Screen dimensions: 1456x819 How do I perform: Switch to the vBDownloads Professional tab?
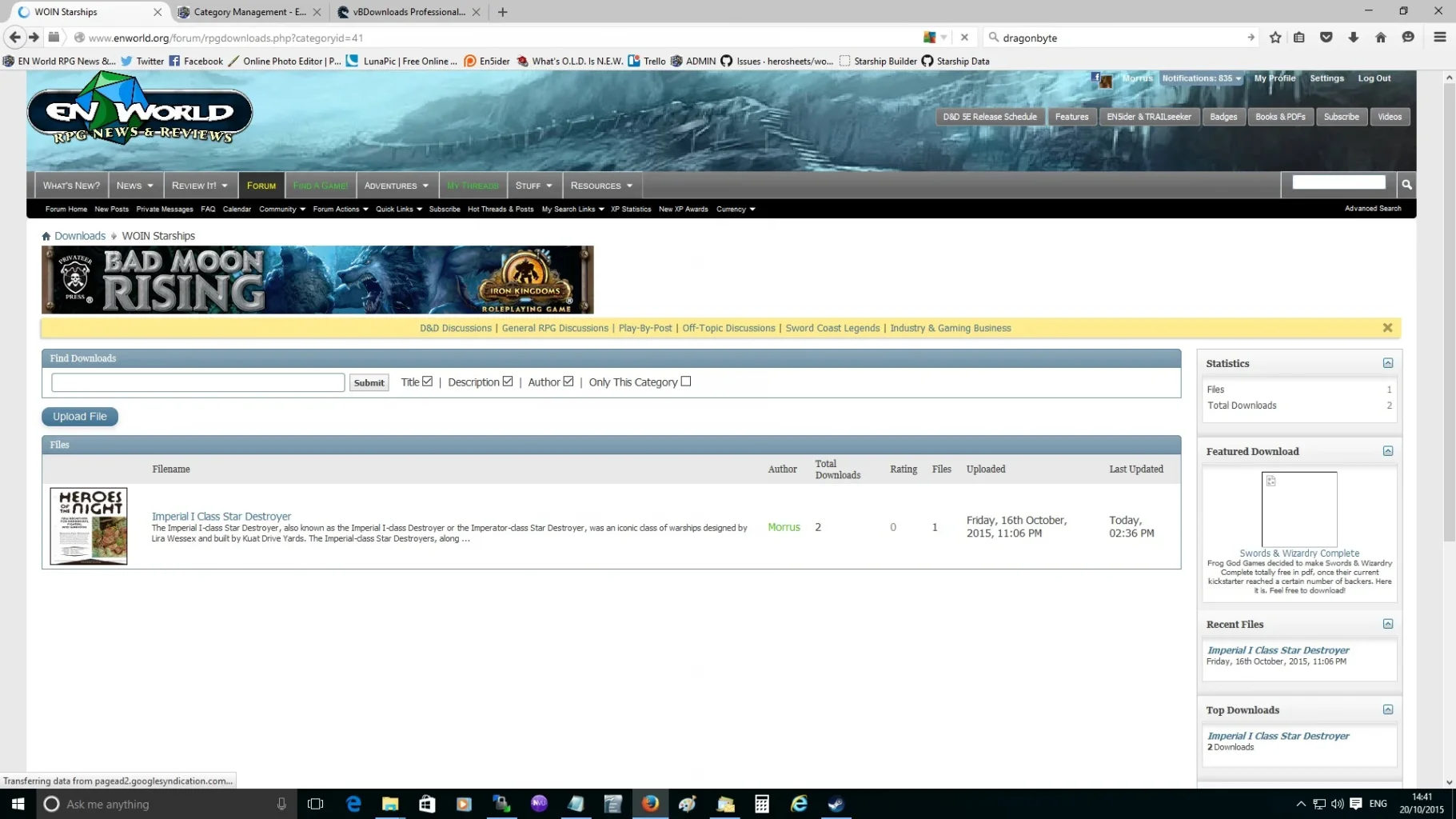[x=409, y=12]
